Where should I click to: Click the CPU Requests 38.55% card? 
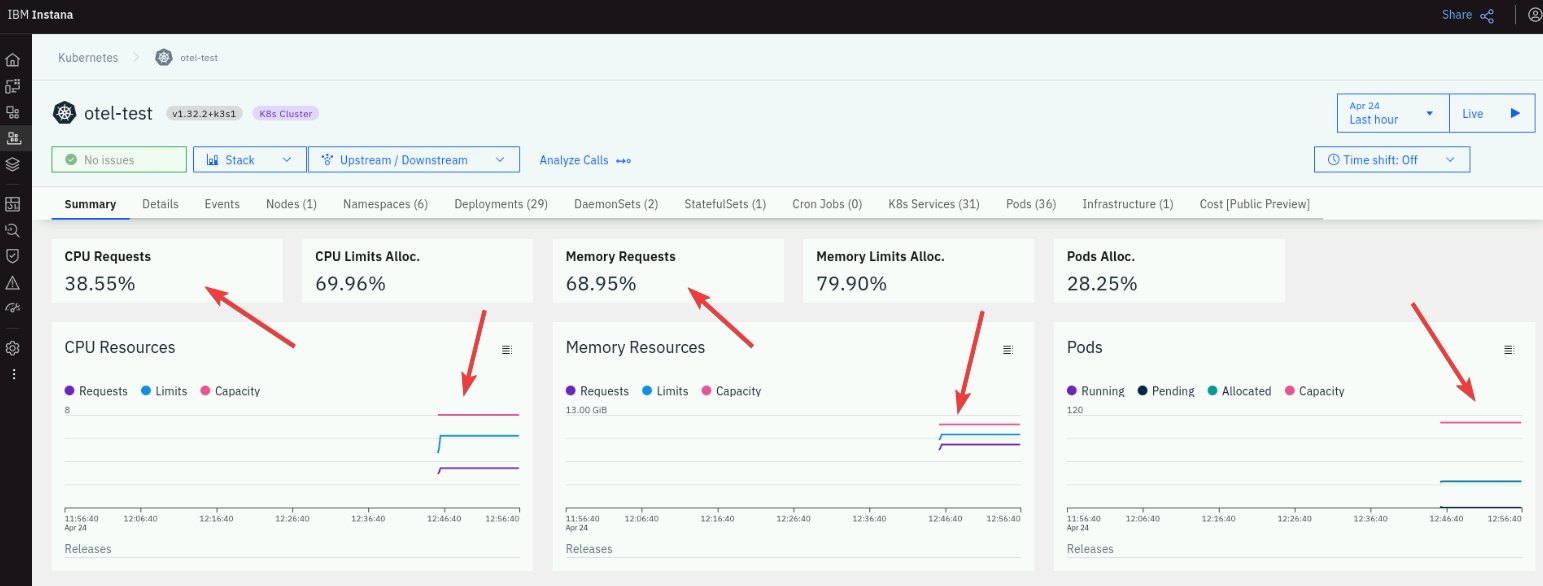[x=167, y=270]
